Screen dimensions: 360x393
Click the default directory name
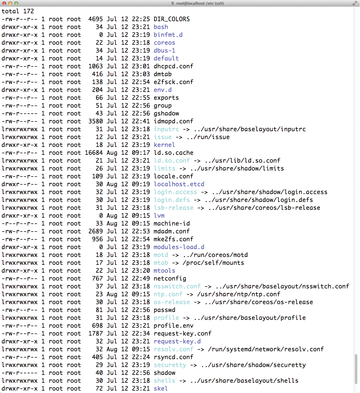tap(166, 58)
